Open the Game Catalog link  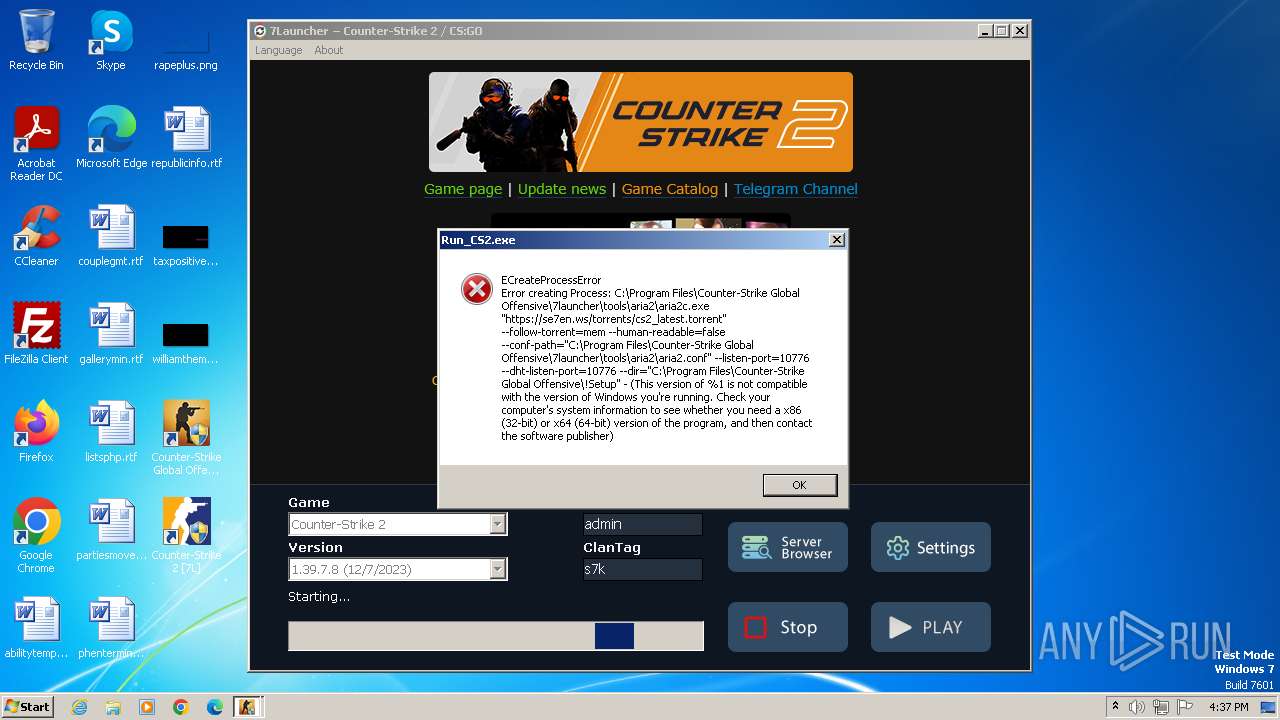(670, 189)
